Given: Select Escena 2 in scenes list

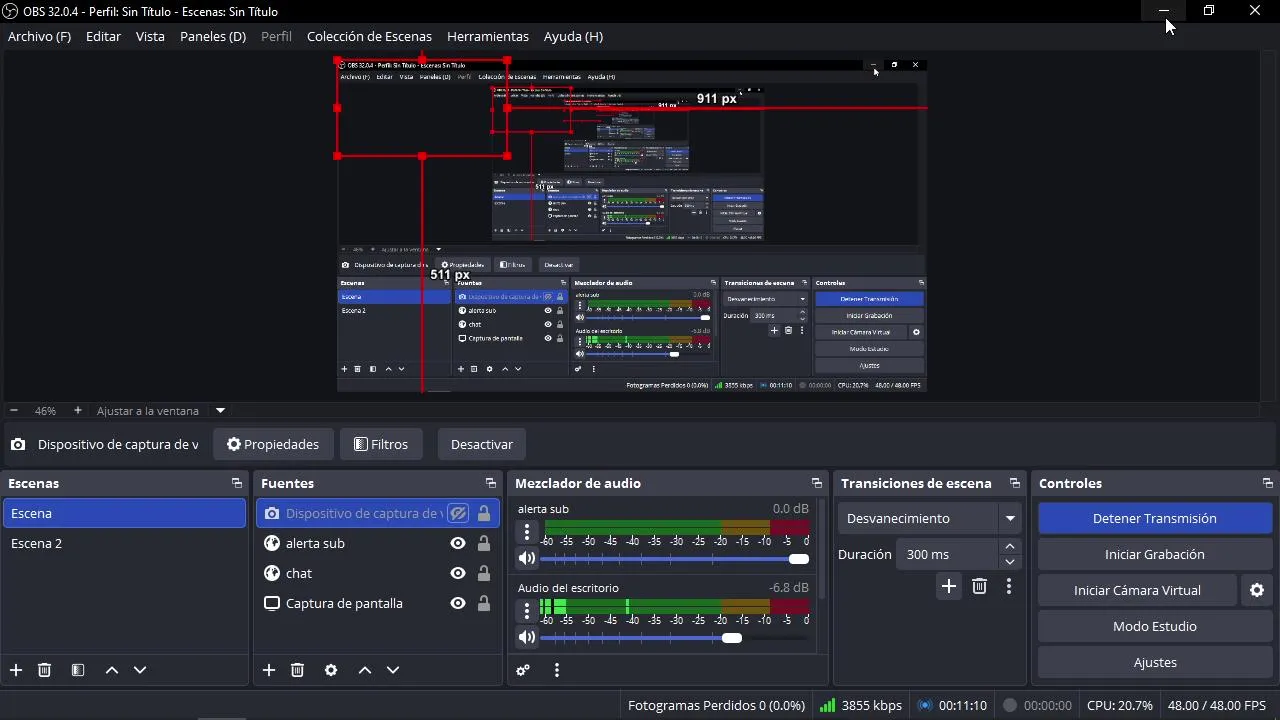Looking at the screenshot, I should [124, 543].
